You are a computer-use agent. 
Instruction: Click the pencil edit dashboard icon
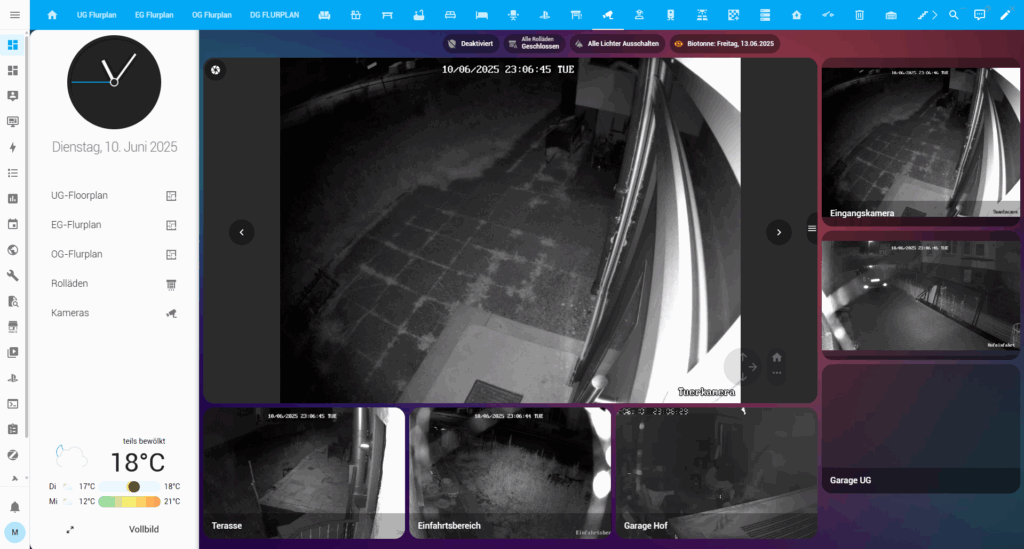tap(1005, 15)
